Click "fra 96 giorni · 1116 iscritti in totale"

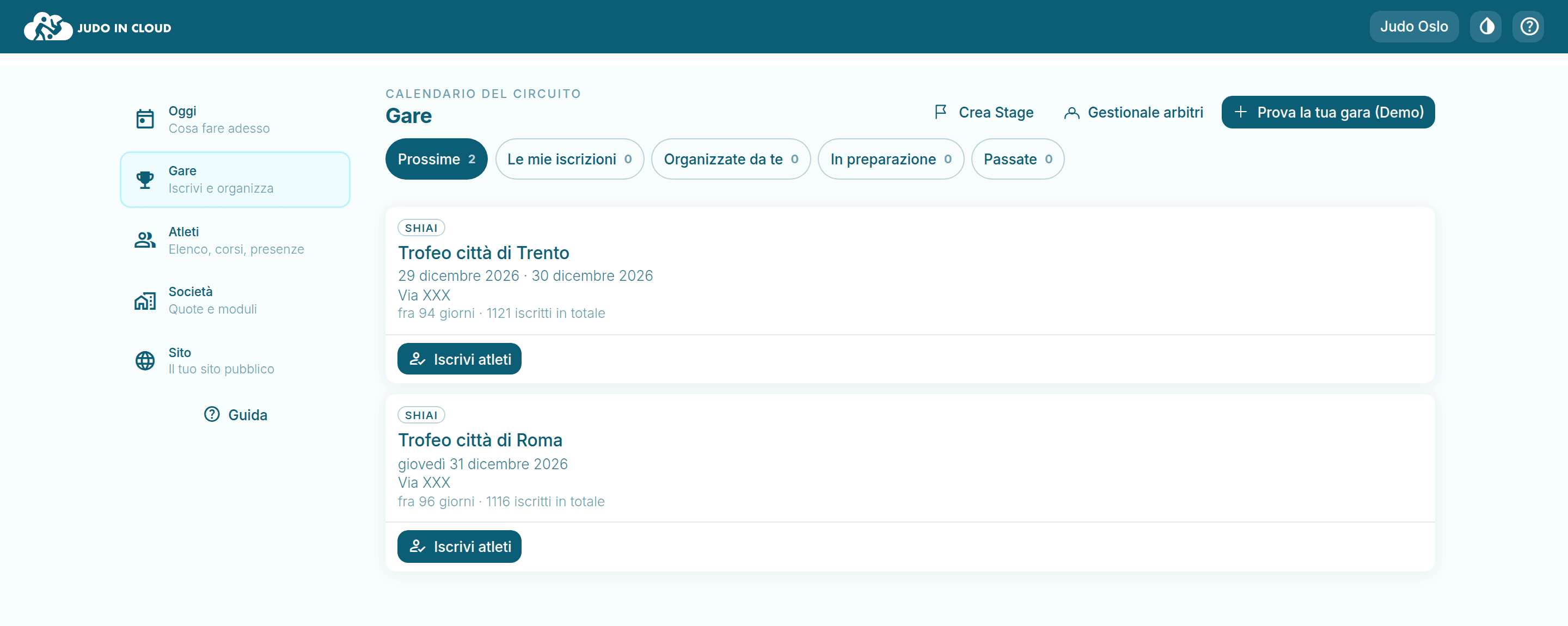501,501
